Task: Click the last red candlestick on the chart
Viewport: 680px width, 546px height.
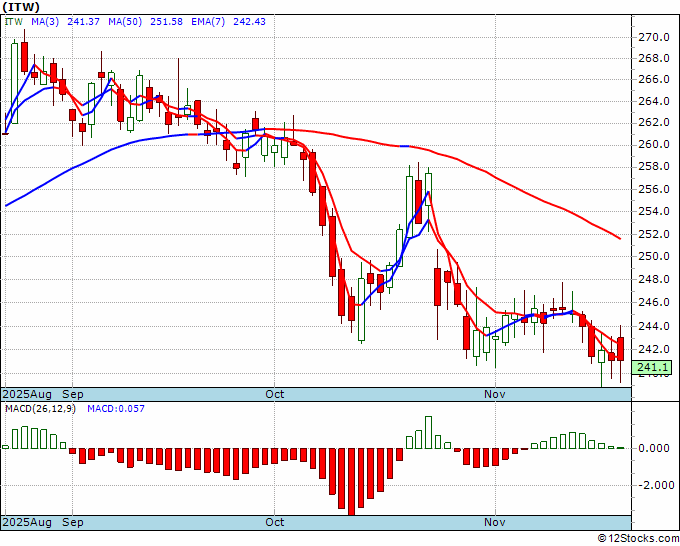Action: click(x=621, y=349)
